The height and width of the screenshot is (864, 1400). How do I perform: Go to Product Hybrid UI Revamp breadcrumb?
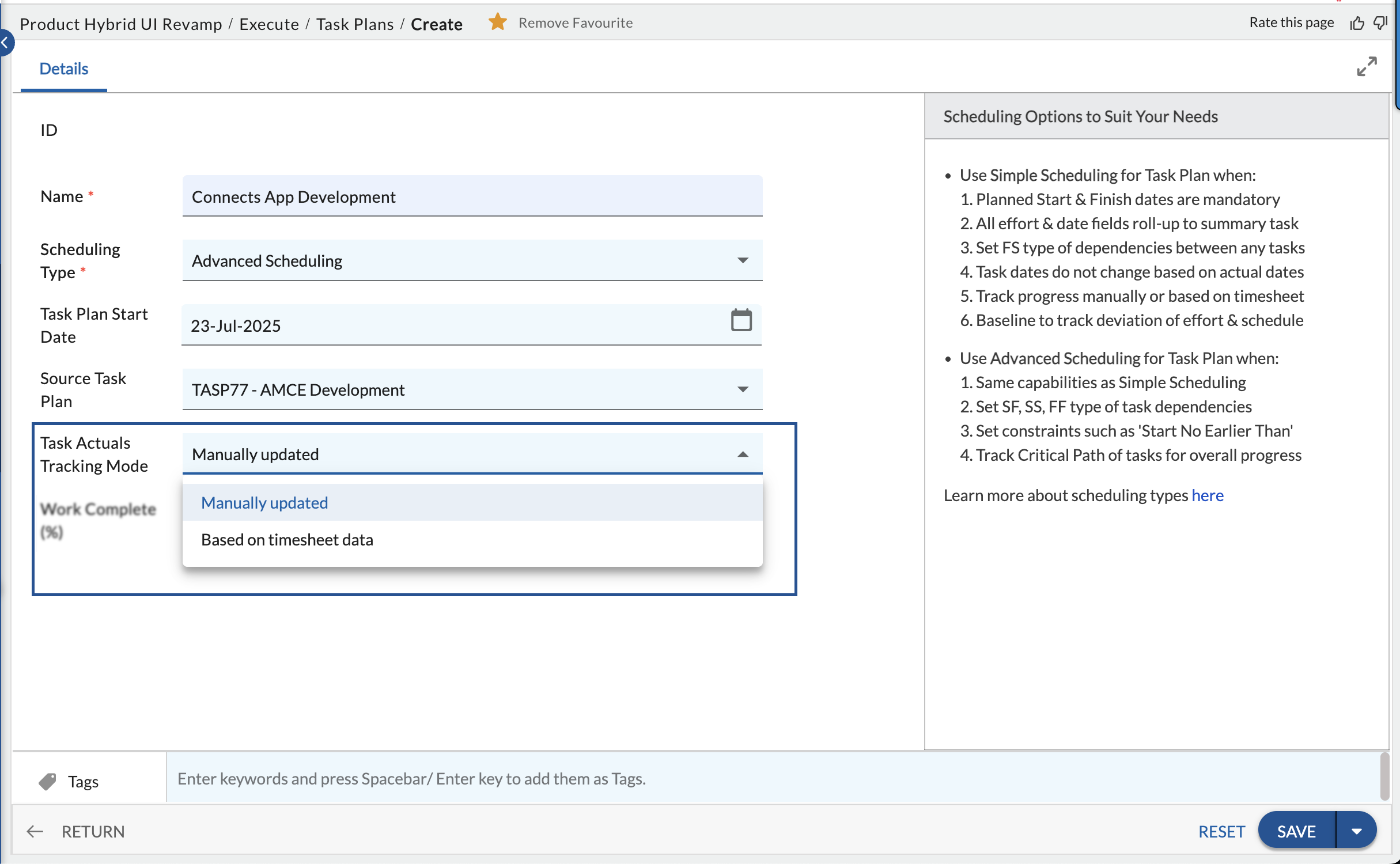coord(121,24)
